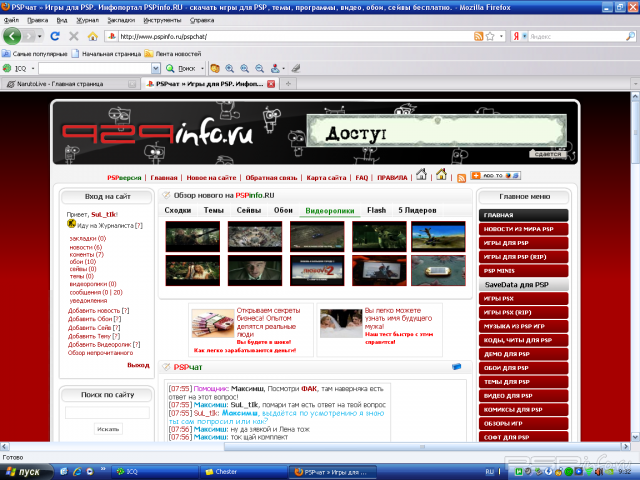The width and height of the screenshot is (640, 480).
Task: Open ИГРЫ ДЛЯ PSP in the main menu
Action: click(x=525, y=243)
